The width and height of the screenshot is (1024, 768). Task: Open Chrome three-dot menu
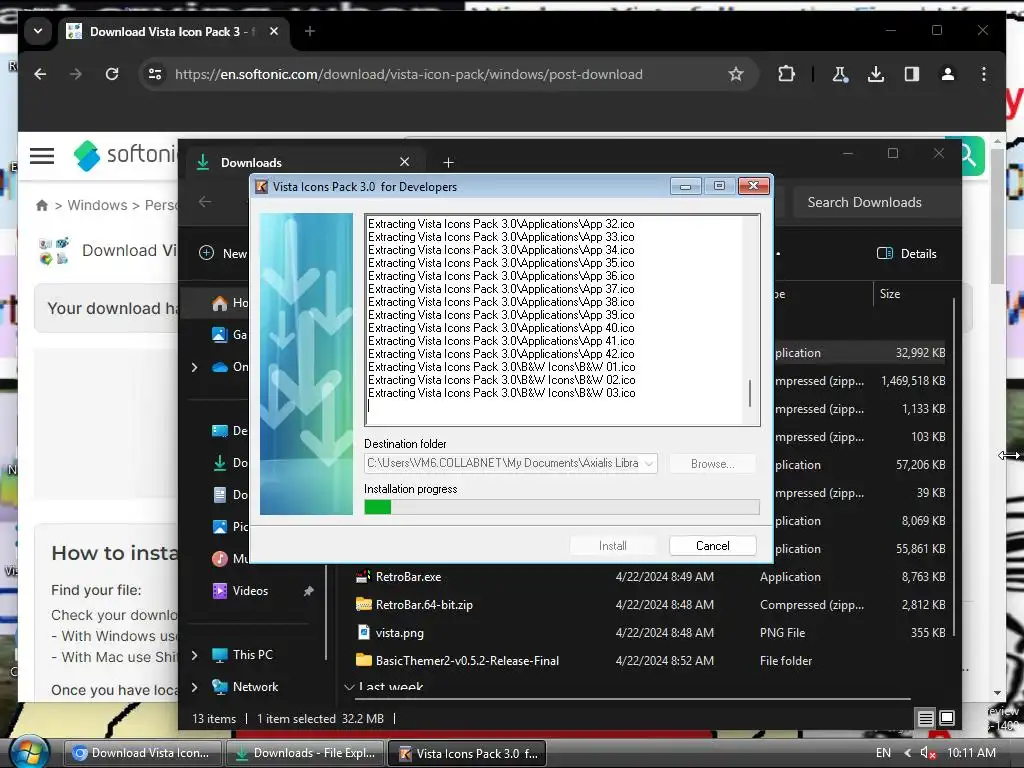[x=984, y=74]
